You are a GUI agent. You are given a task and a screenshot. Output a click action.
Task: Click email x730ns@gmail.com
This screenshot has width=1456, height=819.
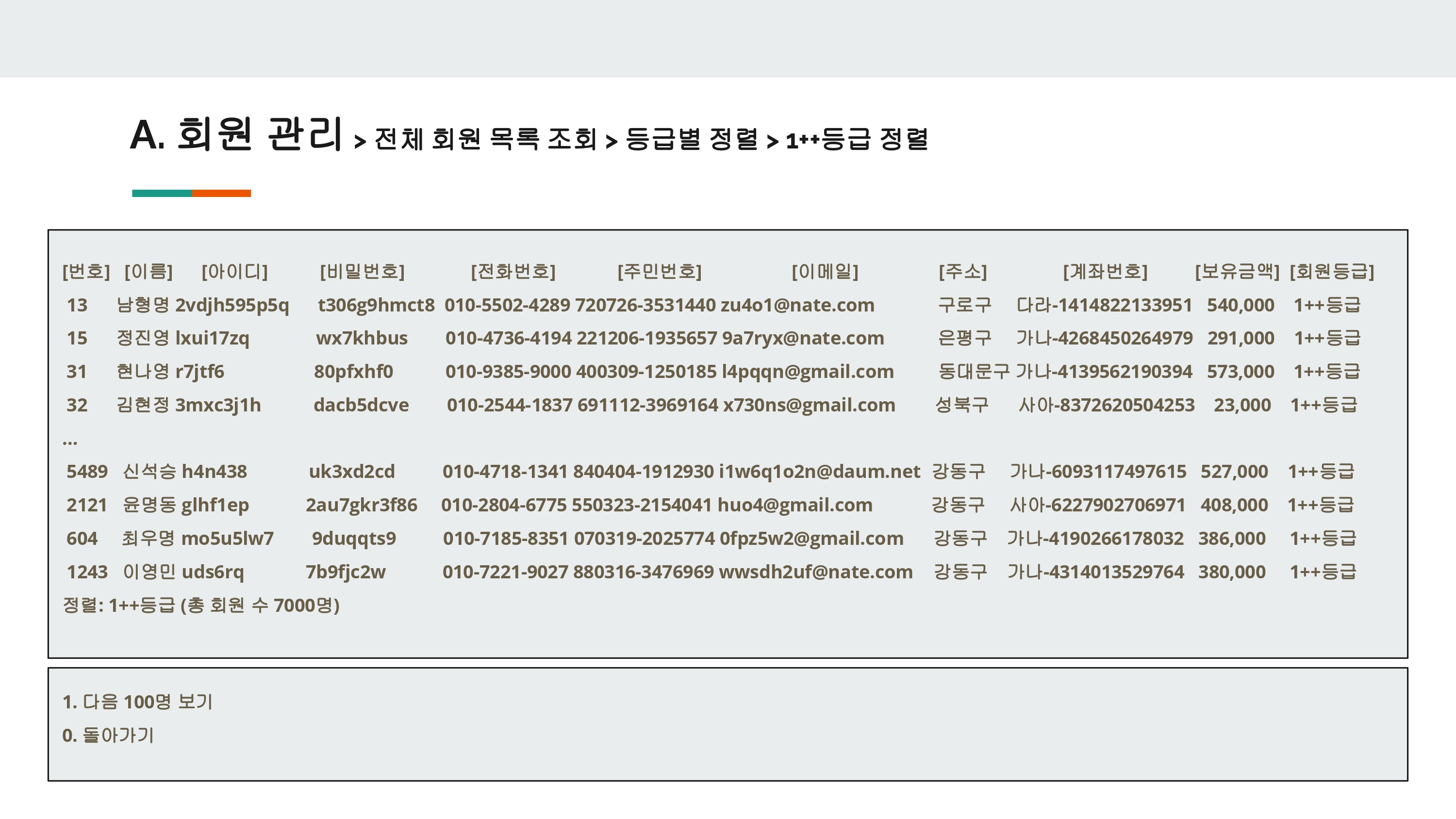pyautogui.click(x=810, y=405)
